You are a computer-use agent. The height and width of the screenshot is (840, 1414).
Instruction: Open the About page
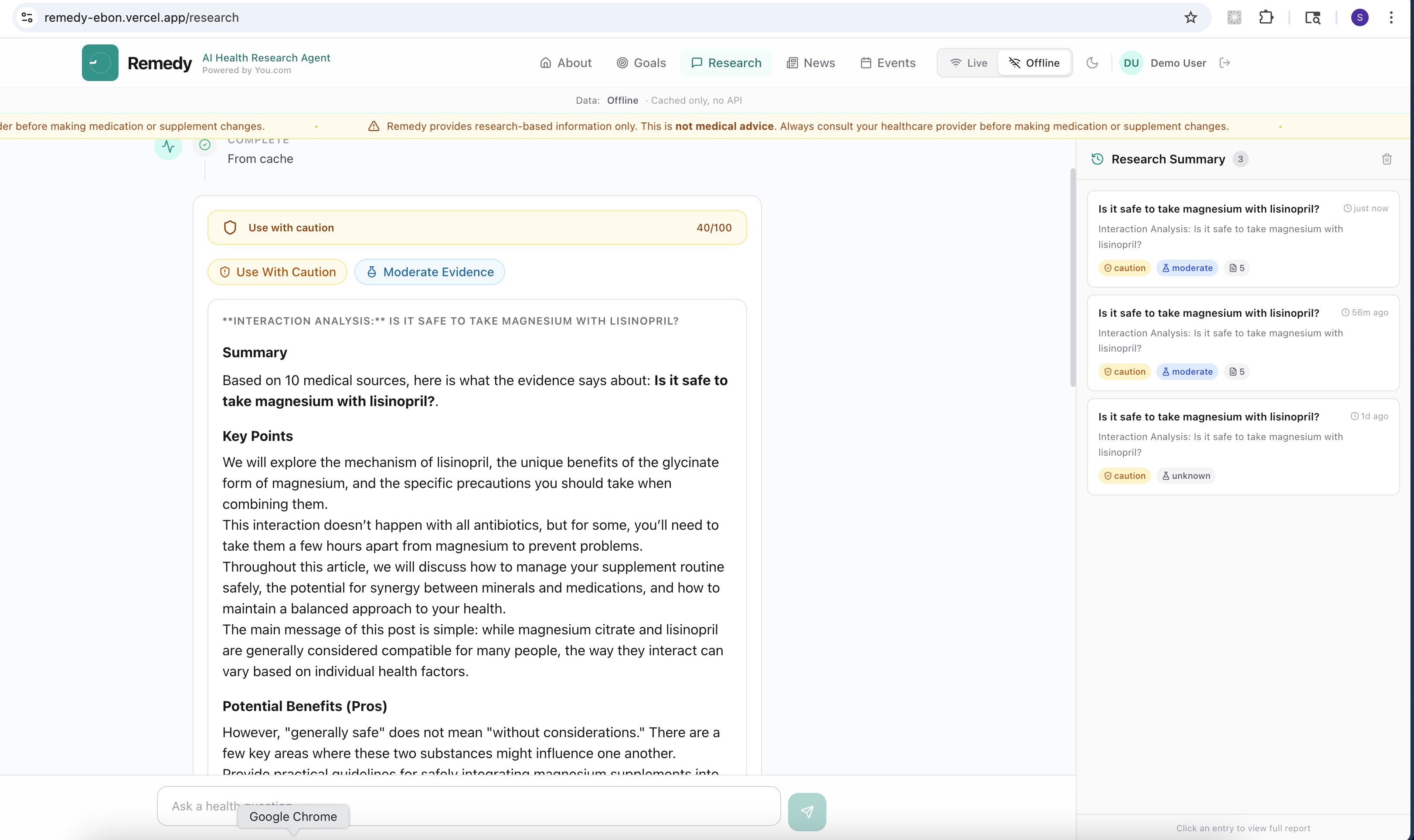click(x=565, y=63)
